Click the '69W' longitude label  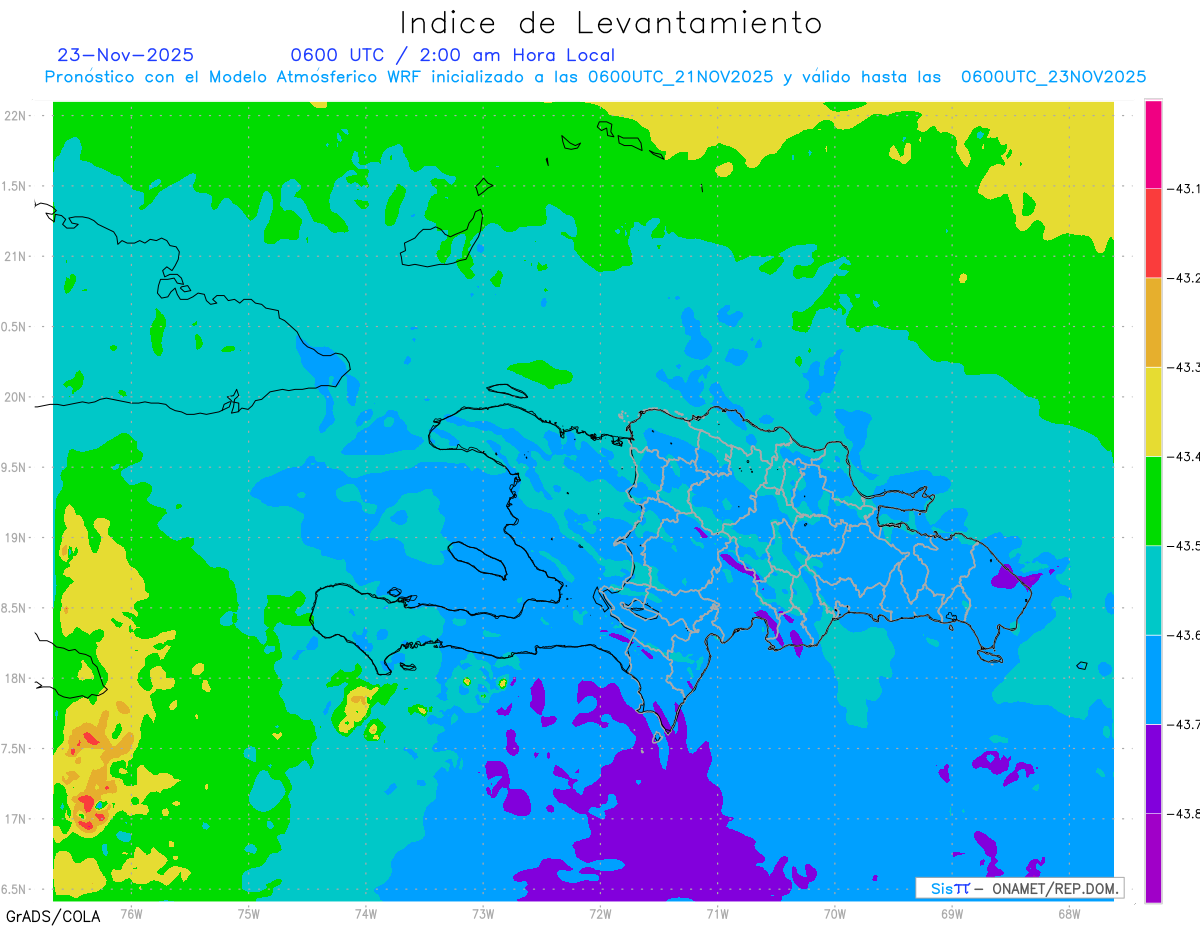click(x=952, y=913)
